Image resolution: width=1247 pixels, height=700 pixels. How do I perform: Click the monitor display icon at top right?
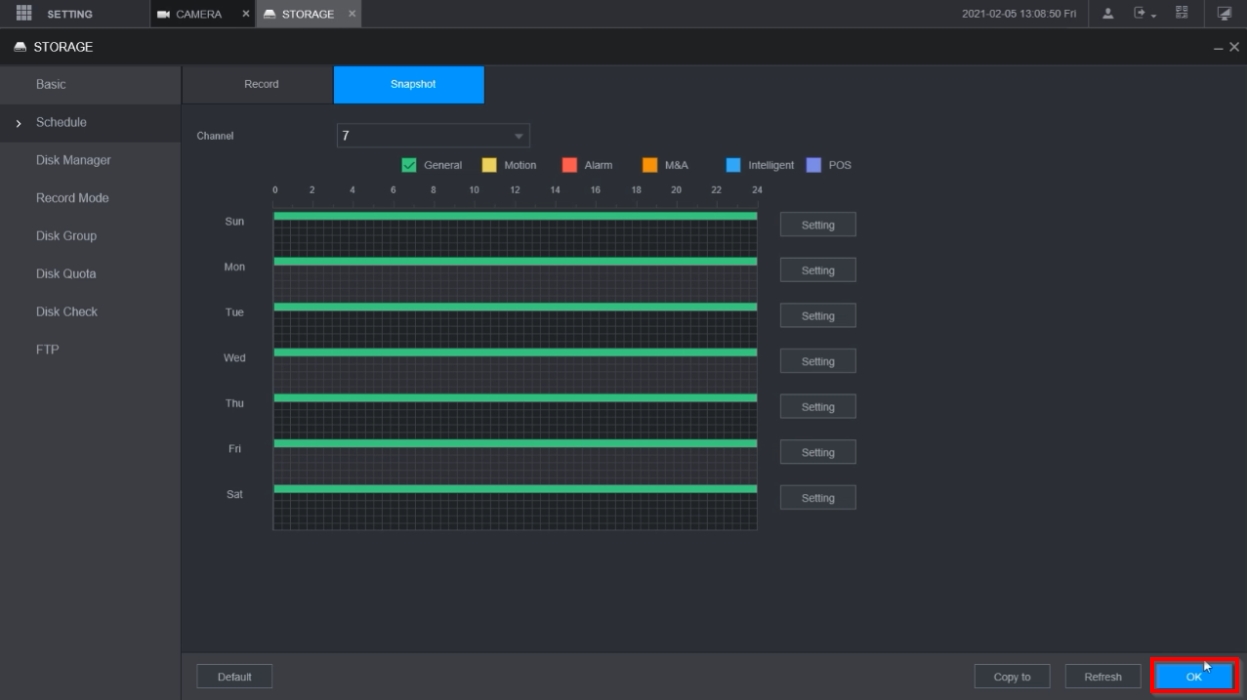[x=1224, y=13]
